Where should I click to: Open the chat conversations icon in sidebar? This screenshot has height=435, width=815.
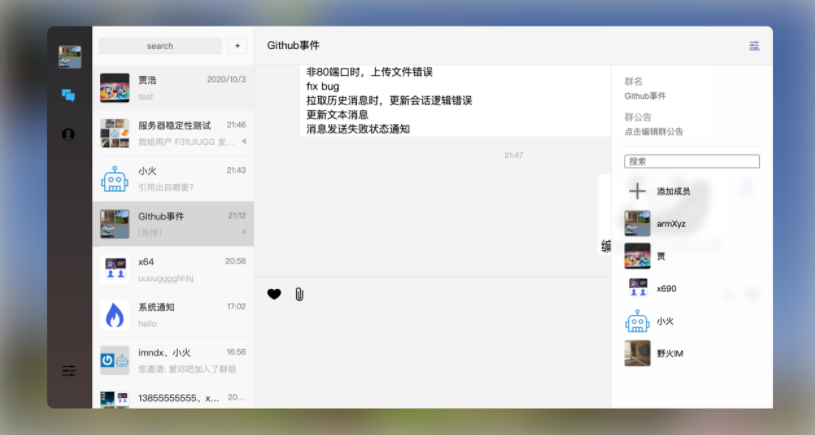(x=68, y=95)
